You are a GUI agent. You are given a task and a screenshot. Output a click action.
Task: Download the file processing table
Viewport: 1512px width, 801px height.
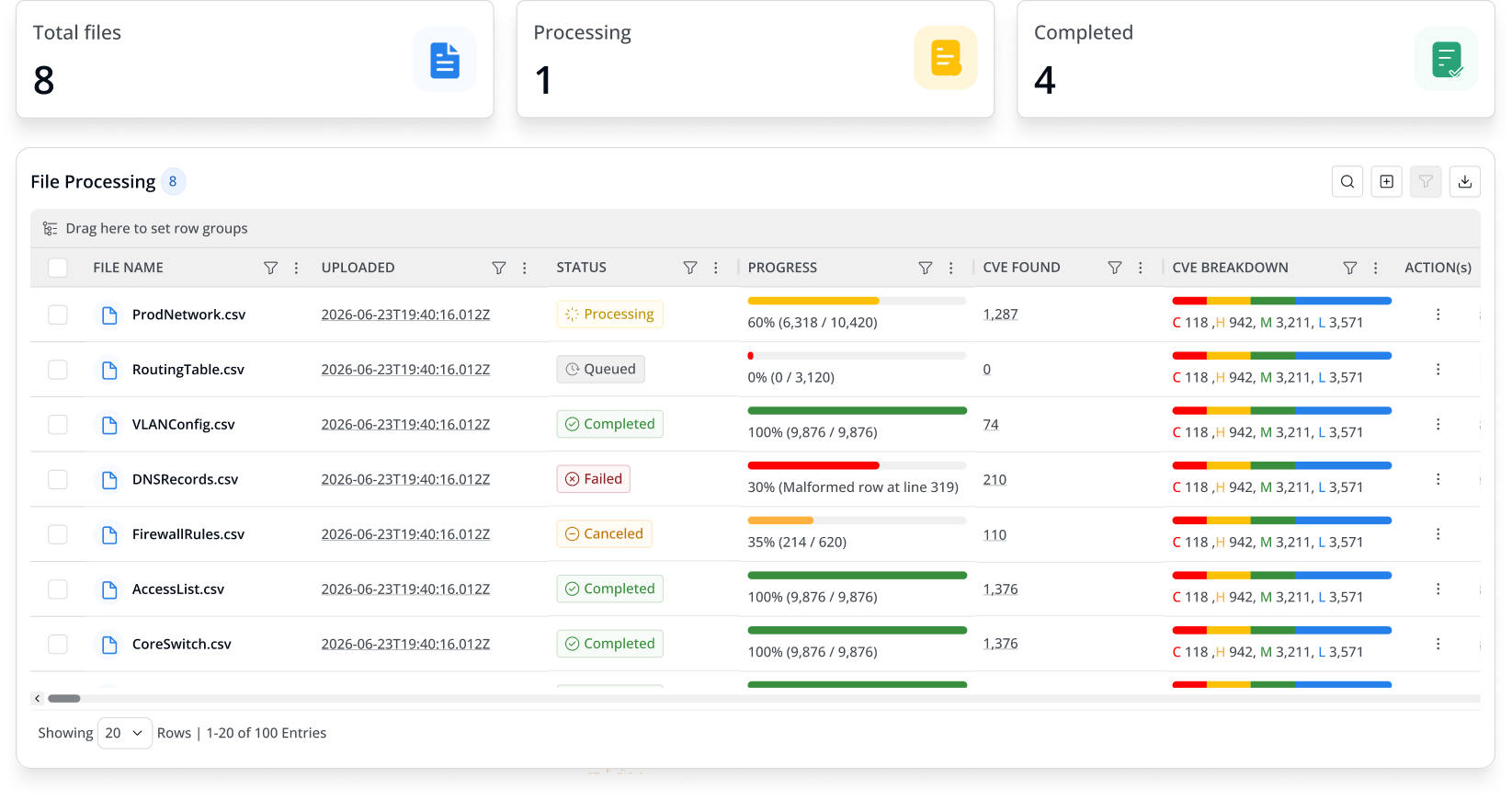pos(1465,182)
